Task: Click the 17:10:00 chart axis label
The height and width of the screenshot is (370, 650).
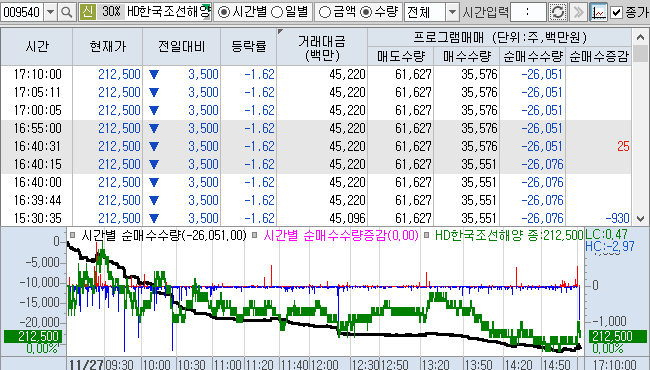Action: pyautogui.click(x=615, y=365)
